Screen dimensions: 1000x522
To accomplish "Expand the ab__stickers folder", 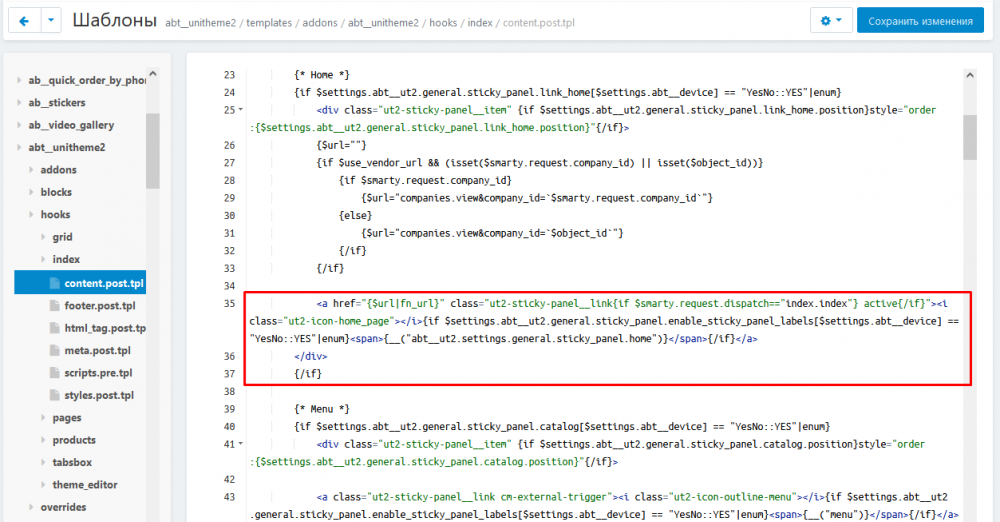I will 19,103.
